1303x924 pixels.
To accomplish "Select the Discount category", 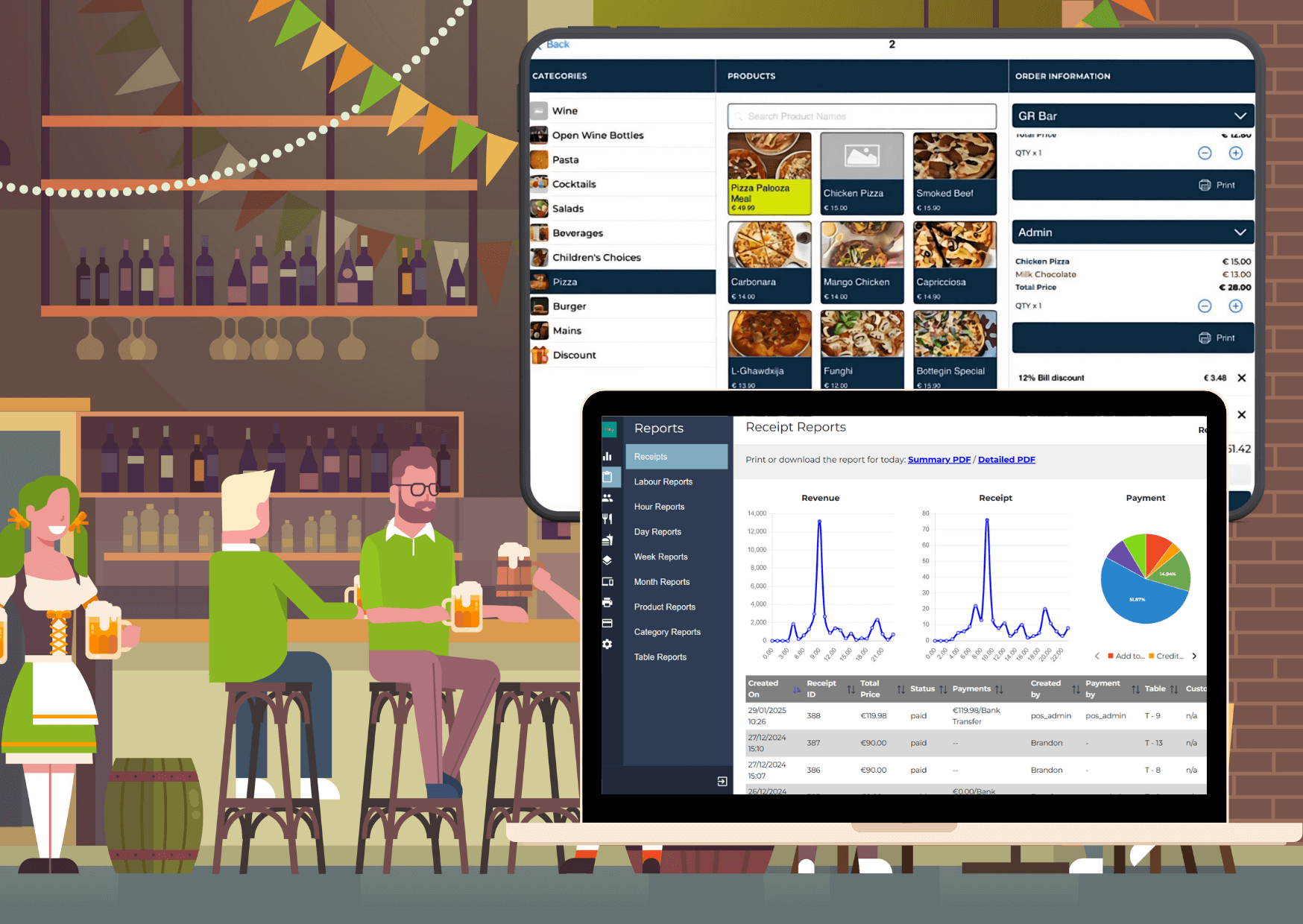I will [622, 355].
